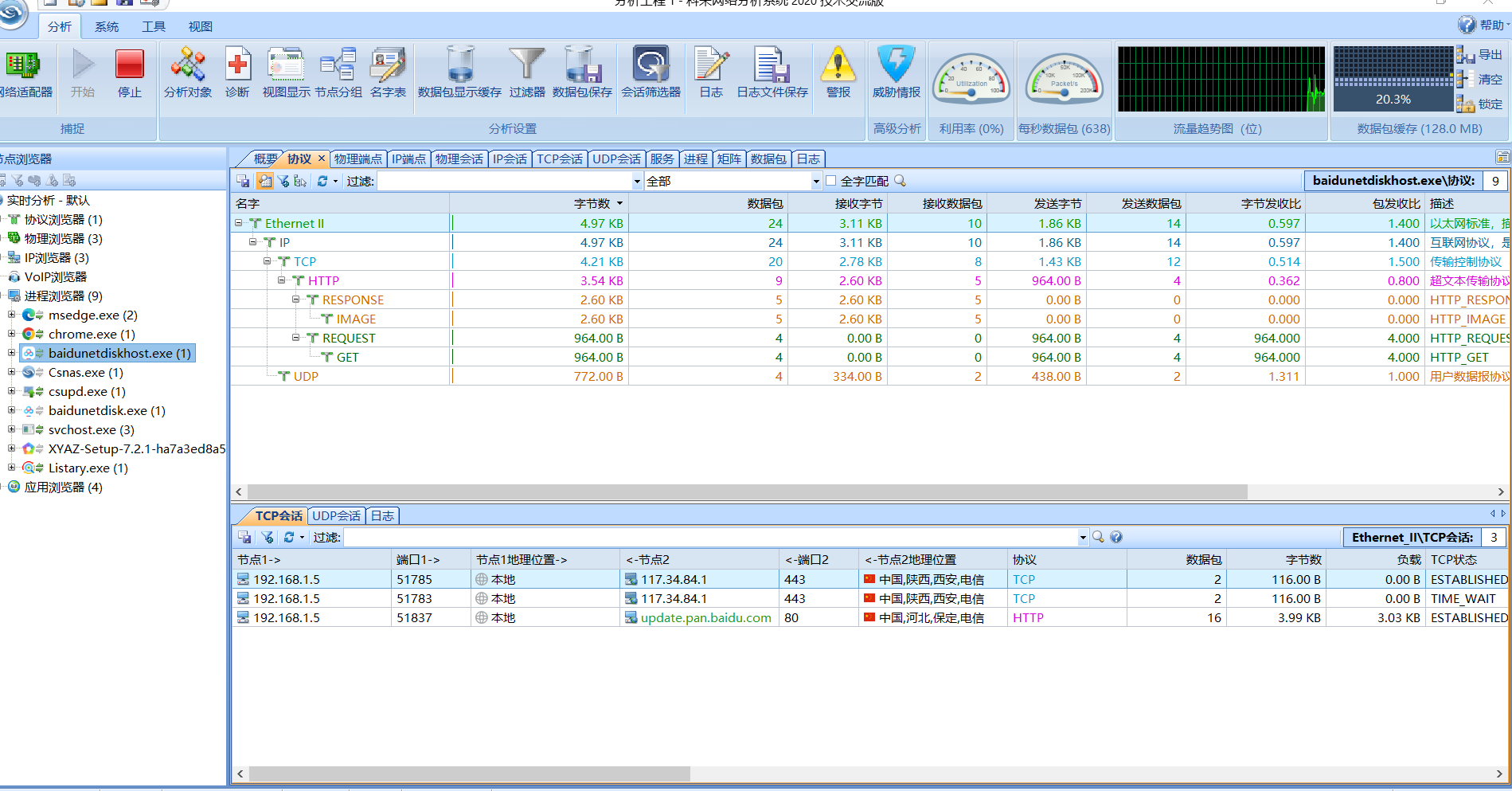The width and height of the screenshot is (1512, 791).
Task: Open the 视图 ribbon tab
Action: [201, 26]
